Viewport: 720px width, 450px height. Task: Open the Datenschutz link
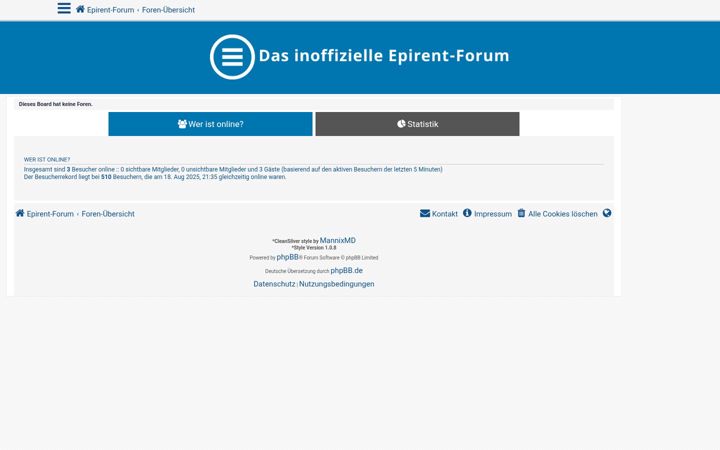(274, 284)
